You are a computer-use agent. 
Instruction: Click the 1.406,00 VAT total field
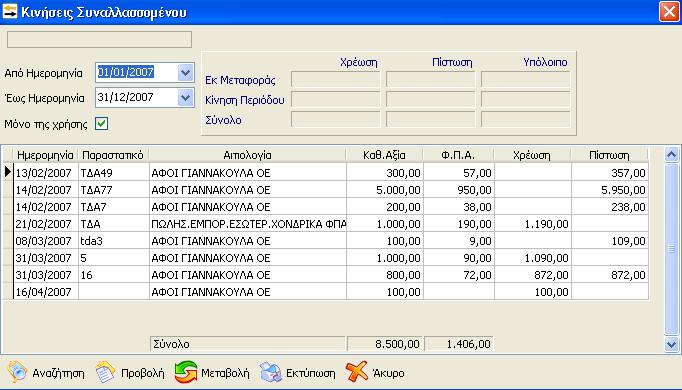point(459,344)
